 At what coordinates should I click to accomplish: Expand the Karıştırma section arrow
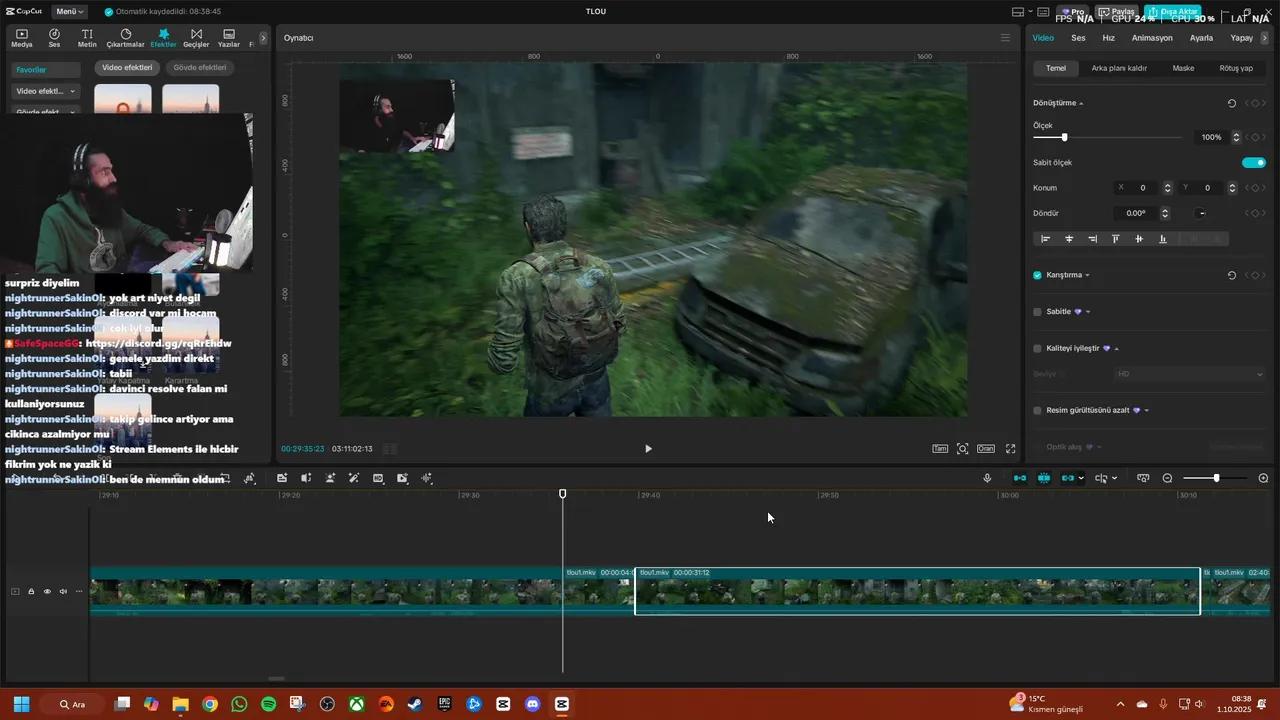[x=1087, y=275]
